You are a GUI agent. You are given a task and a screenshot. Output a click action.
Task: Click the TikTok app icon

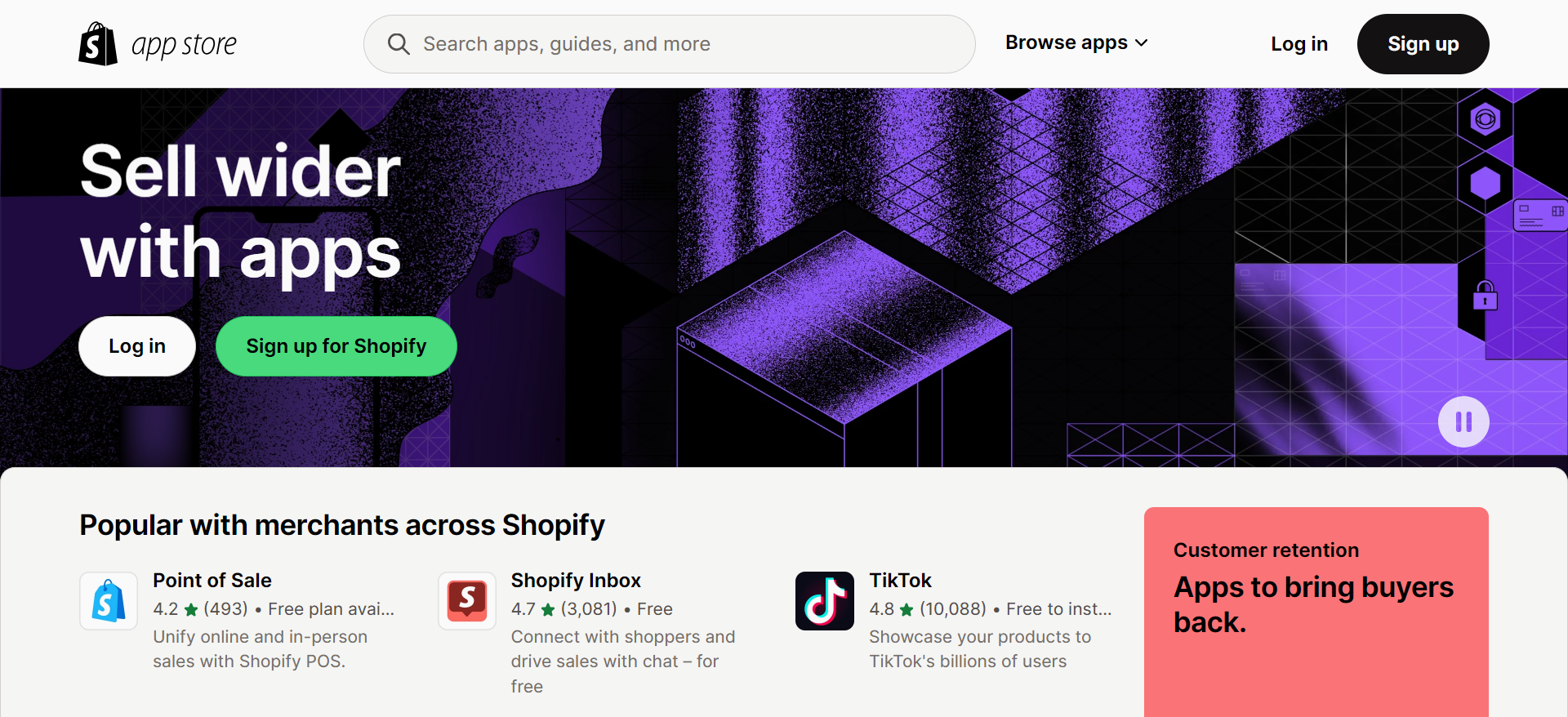(825, 601)
